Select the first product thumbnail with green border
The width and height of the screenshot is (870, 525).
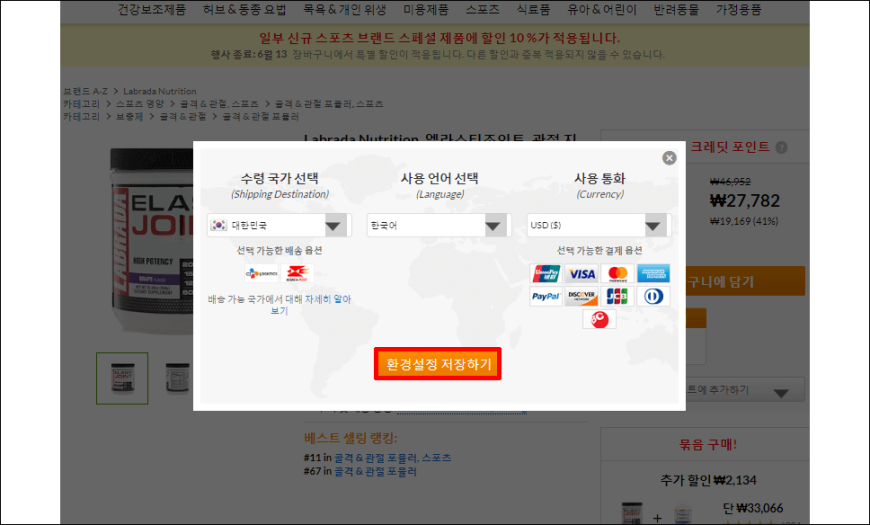(122, 378)
